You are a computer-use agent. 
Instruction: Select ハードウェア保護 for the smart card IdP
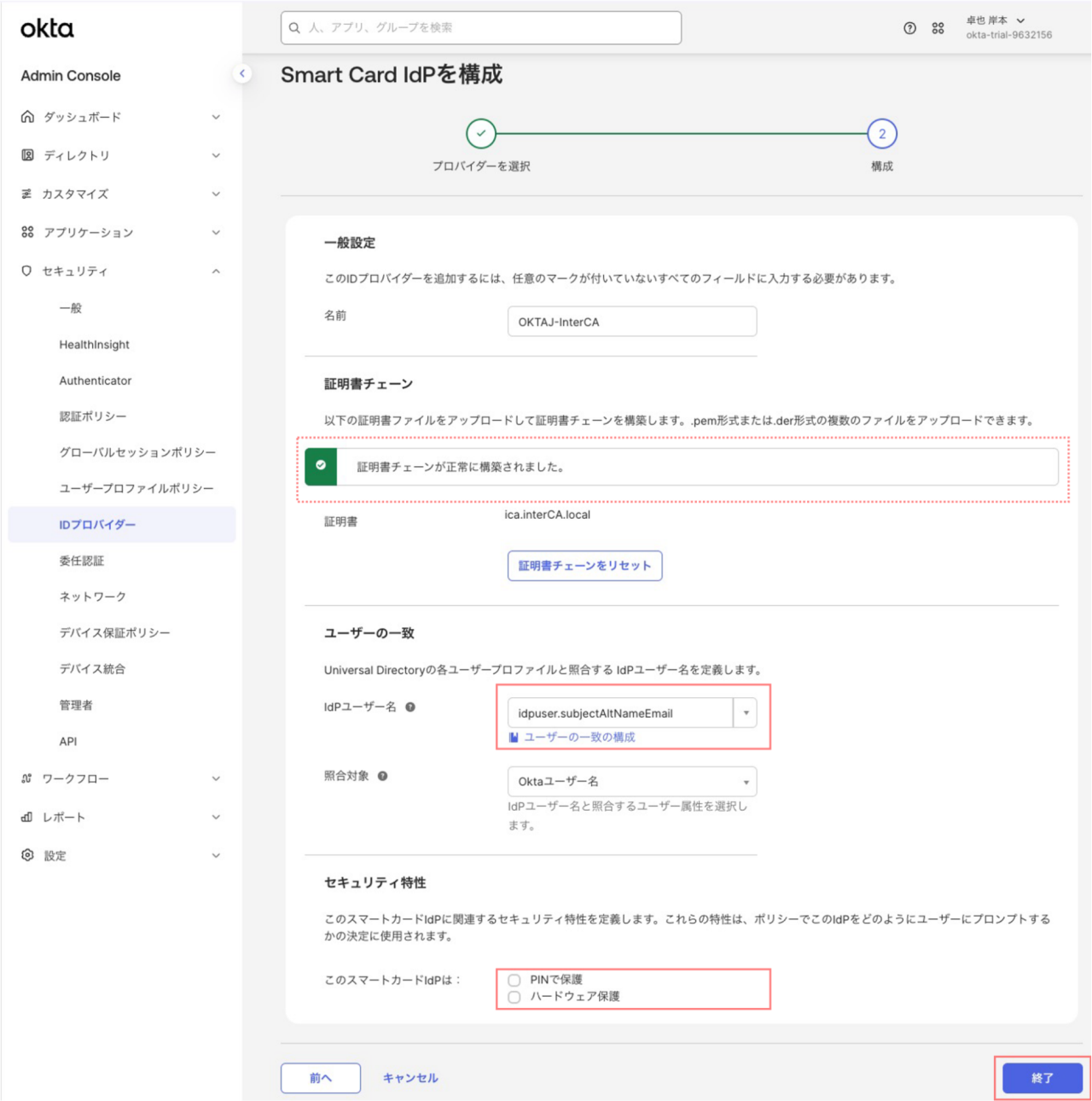point(514,996)
